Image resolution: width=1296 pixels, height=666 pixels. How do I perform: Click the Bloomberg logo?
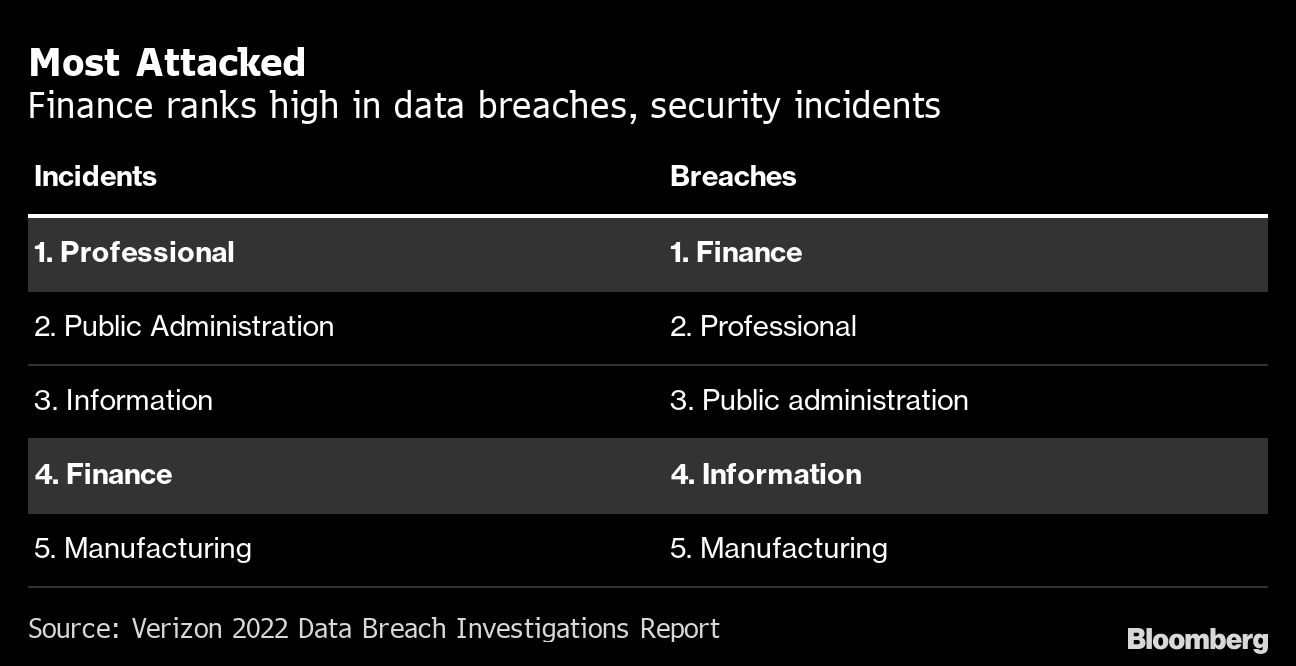[1197, 640]
